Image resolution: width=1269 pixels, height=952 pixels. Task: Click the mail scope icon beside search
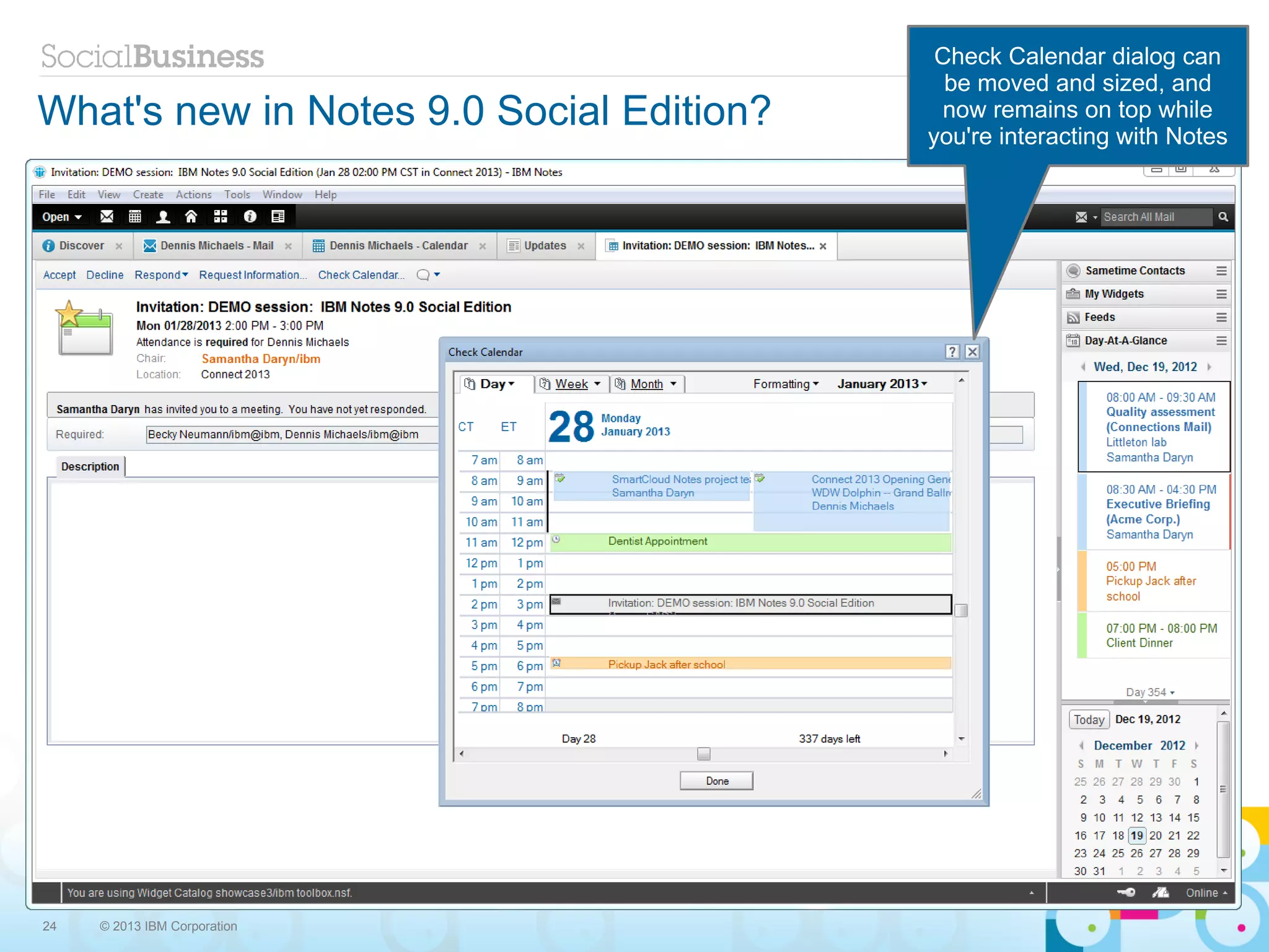click(1081, 217)
